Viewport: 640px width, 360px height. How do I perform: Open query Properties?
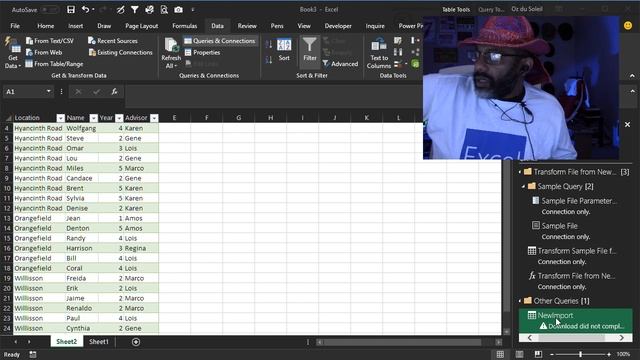202,52
